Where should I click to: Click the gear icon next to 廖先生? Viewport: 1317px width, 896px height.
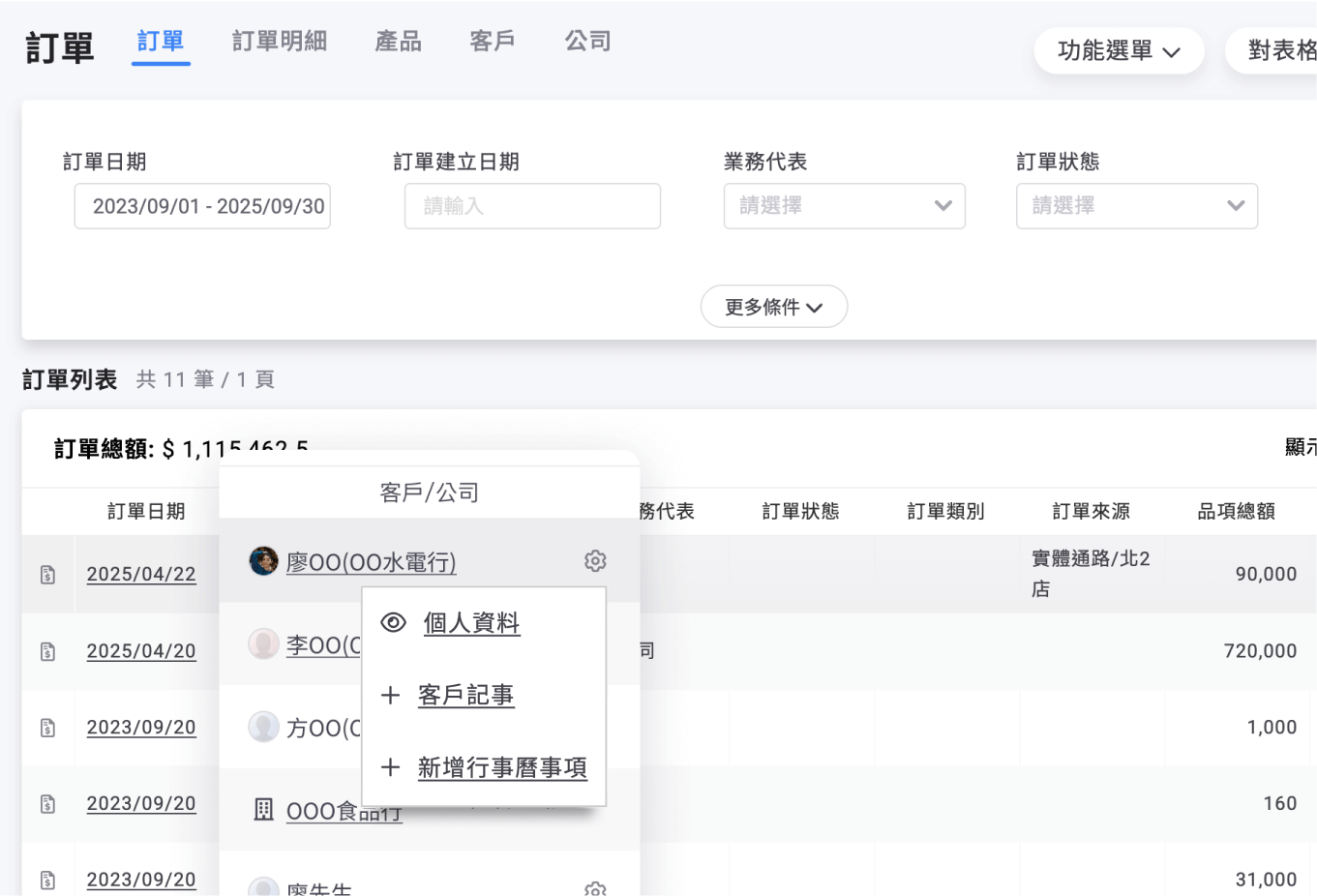(595, 887)
